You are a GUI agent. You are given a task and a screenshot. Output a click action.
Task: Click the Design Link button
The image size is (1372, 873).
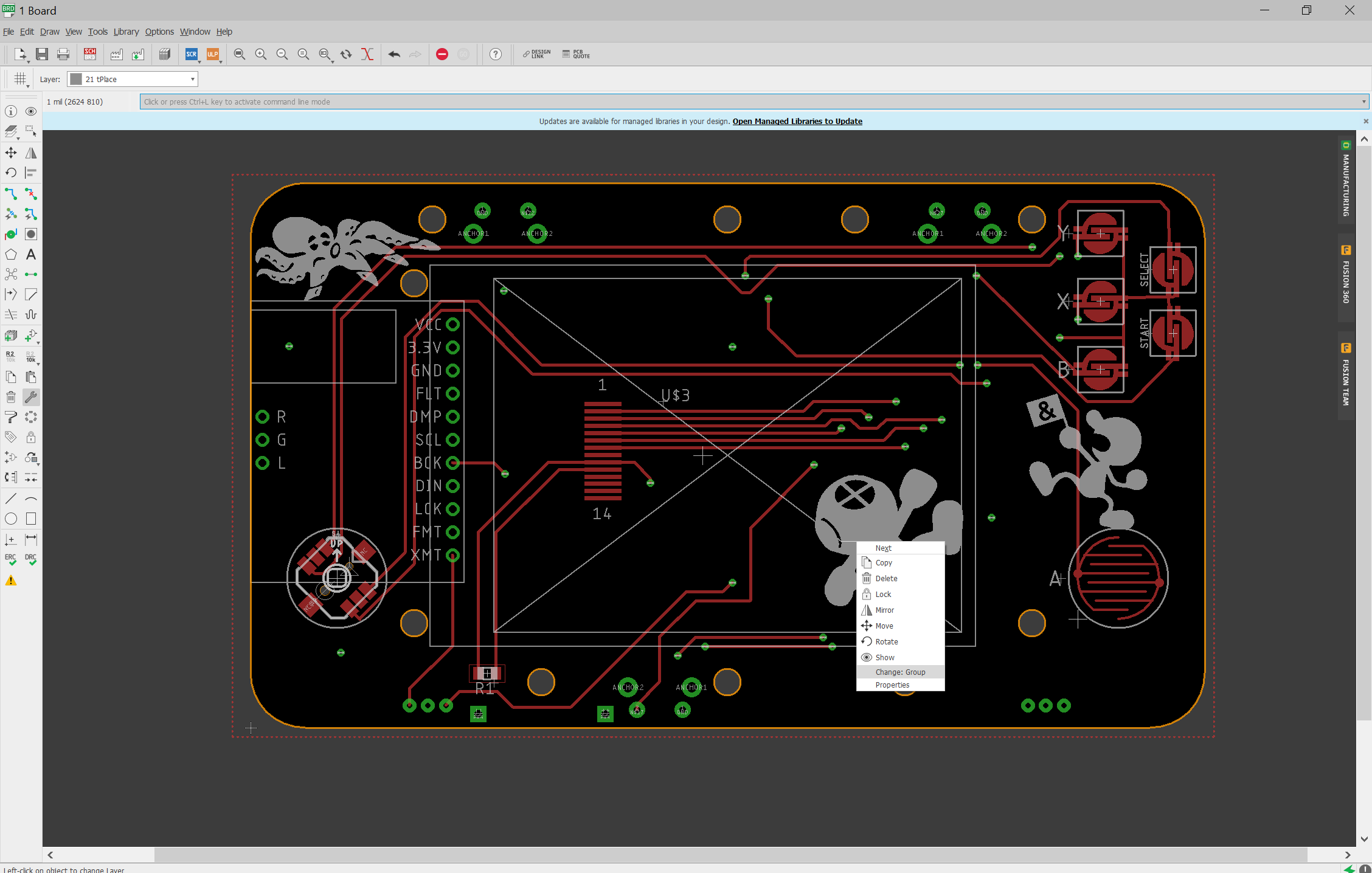[537, 54]
